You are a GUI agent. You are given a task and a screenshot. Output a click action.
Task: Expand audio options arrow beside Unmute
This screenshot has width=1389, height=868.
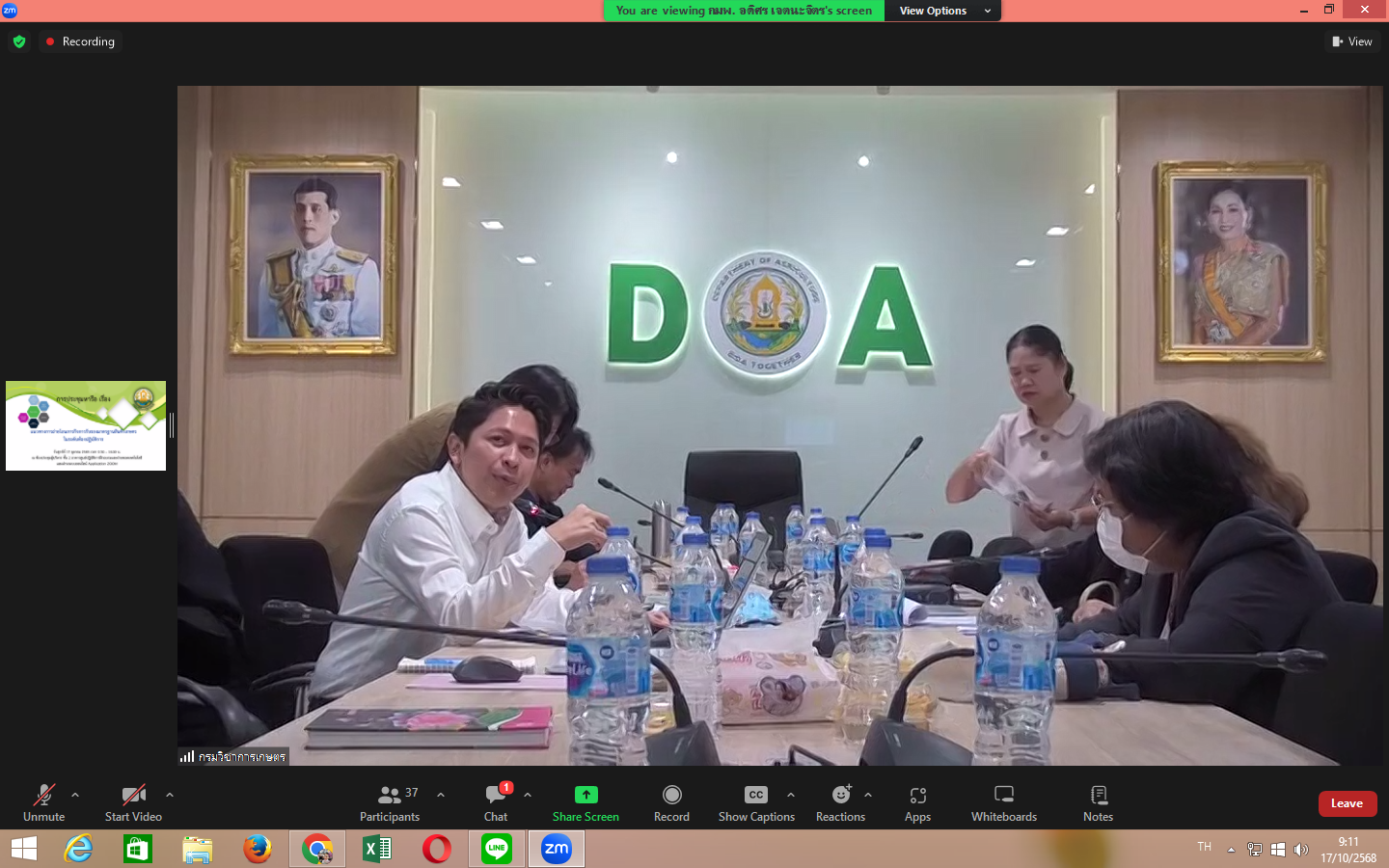[x=75, y=795]
